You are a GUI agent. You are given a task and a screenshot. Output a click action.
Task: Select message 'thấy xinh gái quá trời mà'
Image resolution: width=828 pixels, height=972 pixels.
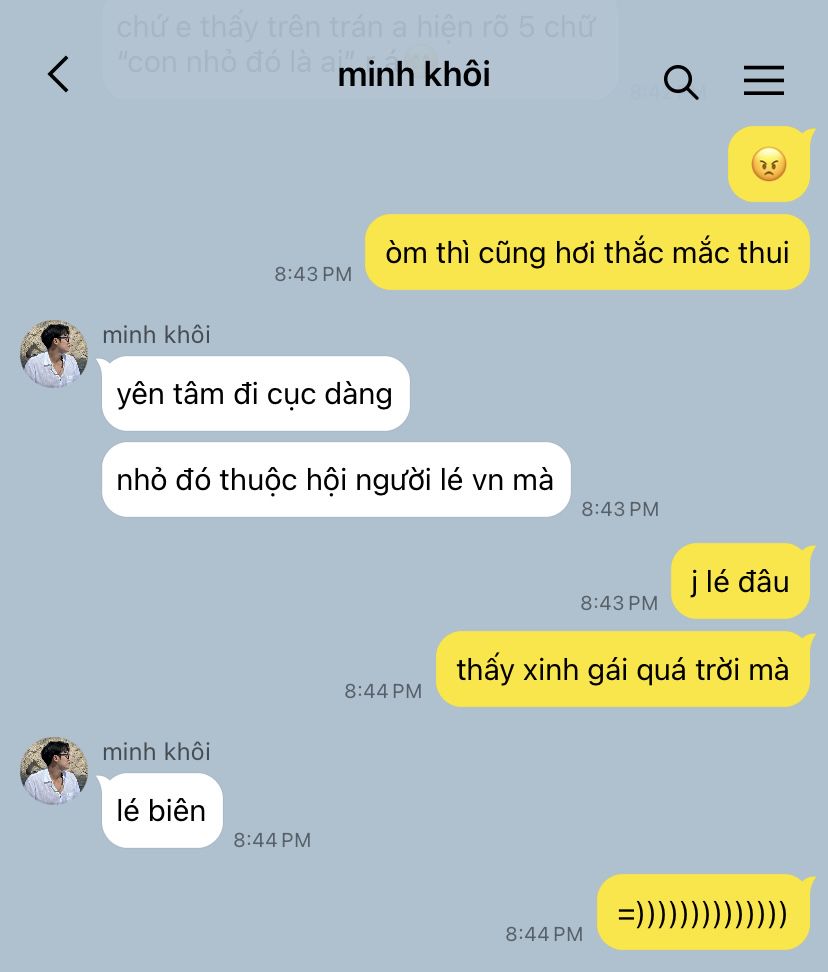pyautogui.click(x=623, y=669)
